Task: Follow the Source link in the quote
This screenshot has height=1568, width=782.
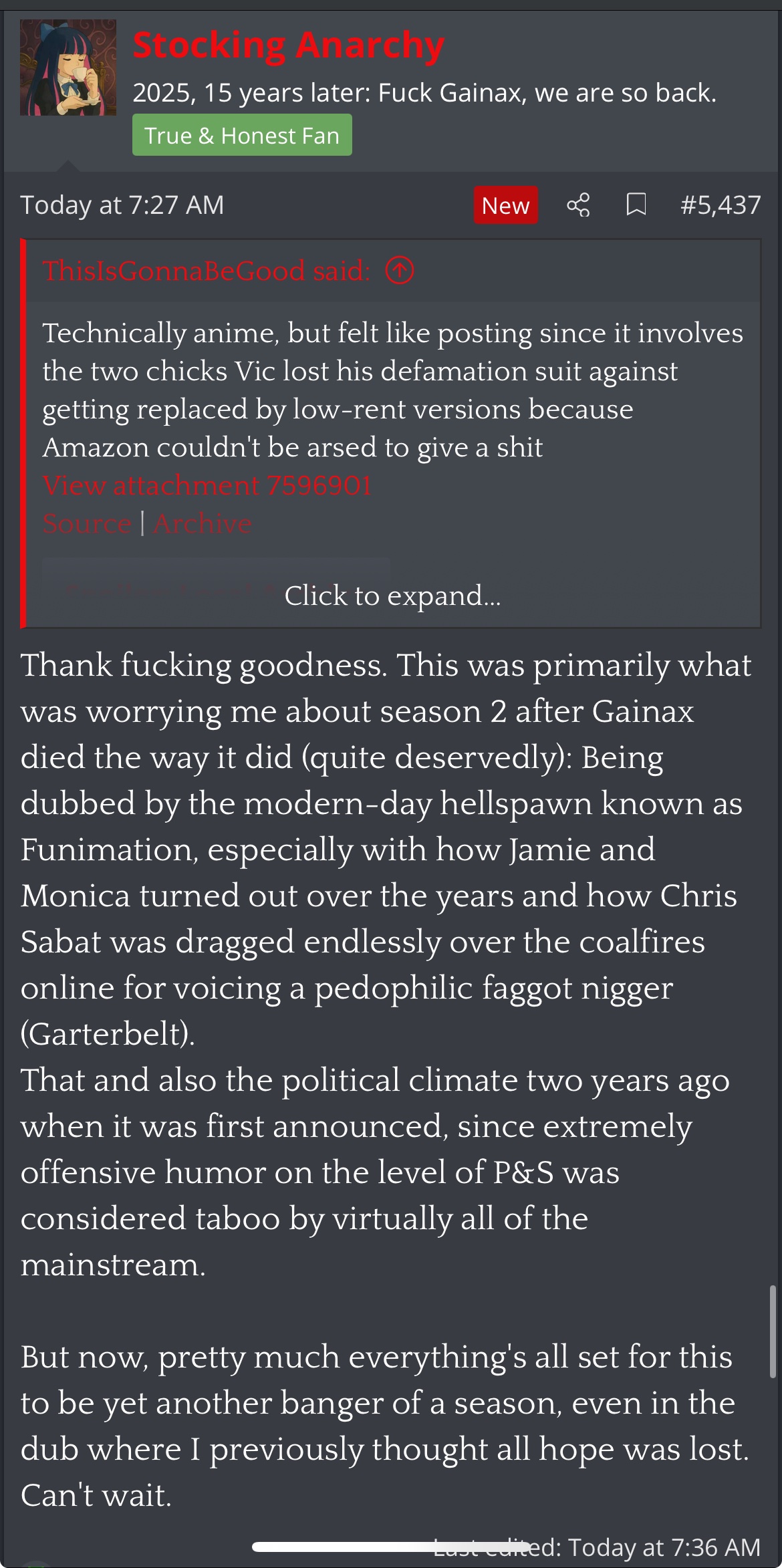Action: 87,523
